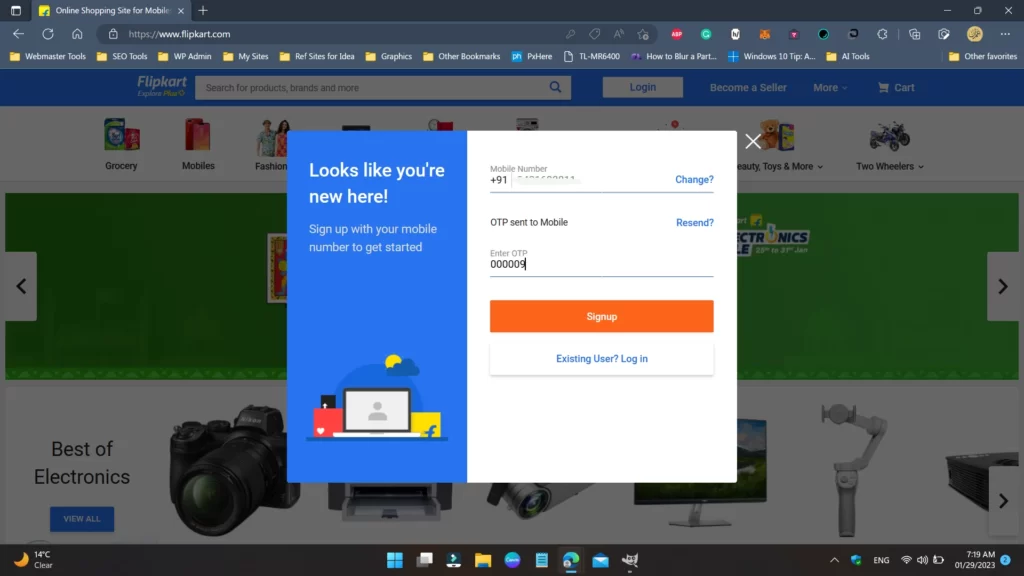Screen dimensions: 1024x576
Task: Open weather widget showing 14°C
Action: click(34, 560)
